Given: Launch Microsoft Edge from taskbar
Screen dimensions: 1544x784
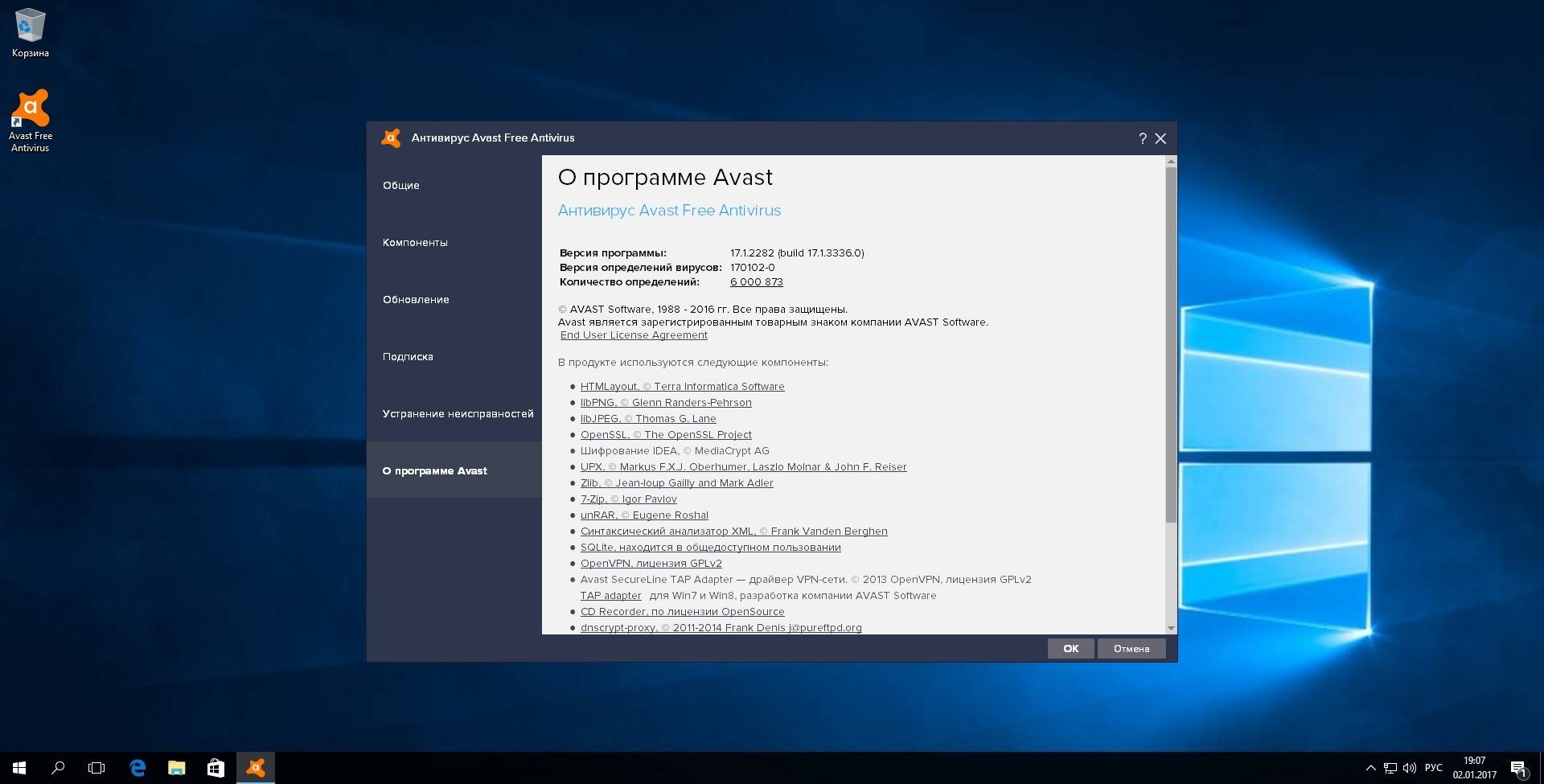Looking at the screenshot, I should 138,768.
